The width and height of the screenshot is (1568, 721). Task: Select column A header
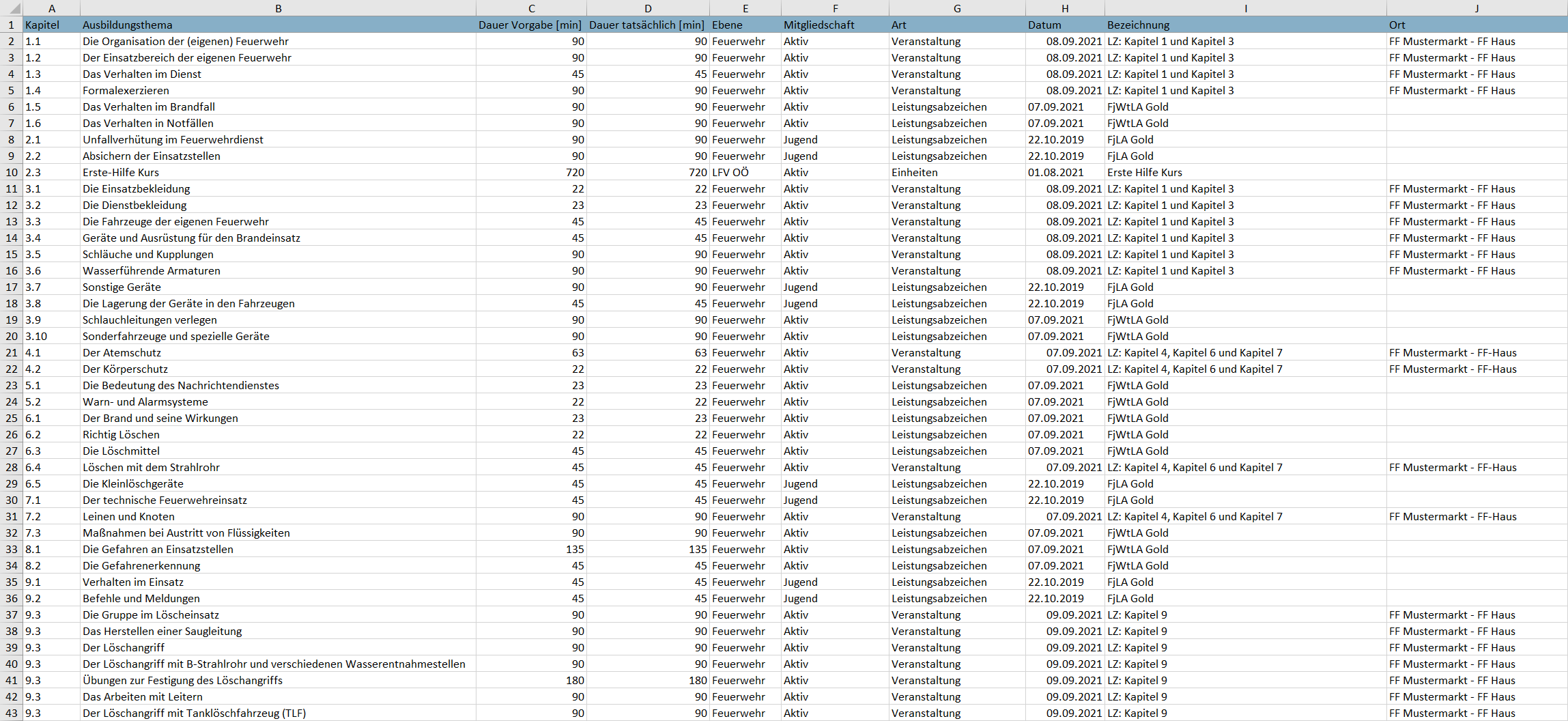52,8
